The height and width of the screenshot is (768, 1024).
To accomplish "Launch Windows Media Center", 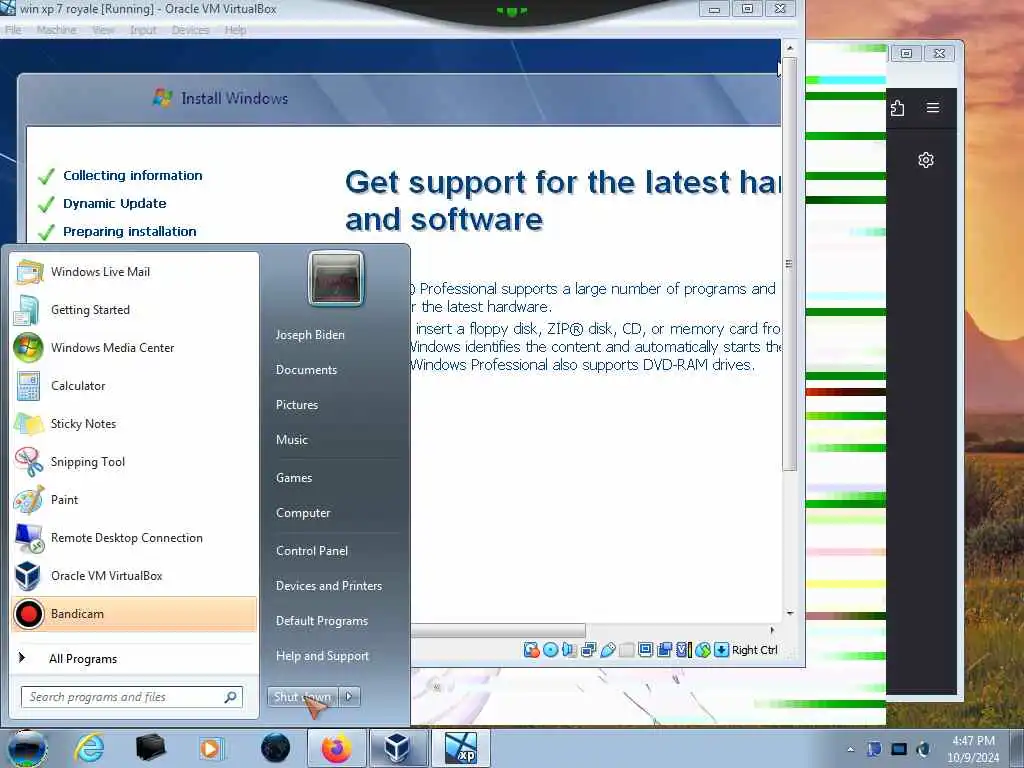I will 134,347.
